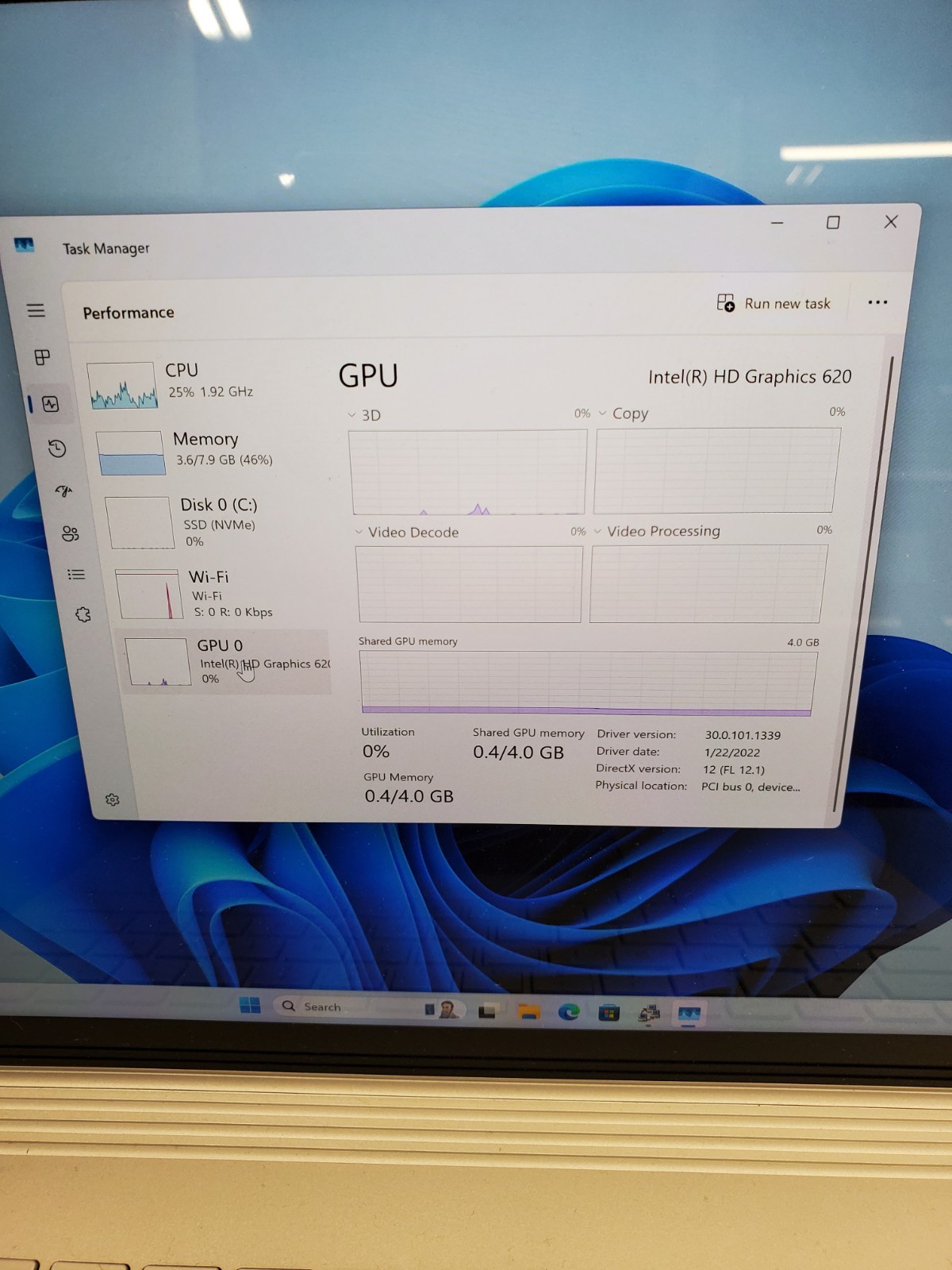952x1270 pixels.
Task: Maximize the Task Manager window
Action: pyautogui.click(x=833, y=222)
